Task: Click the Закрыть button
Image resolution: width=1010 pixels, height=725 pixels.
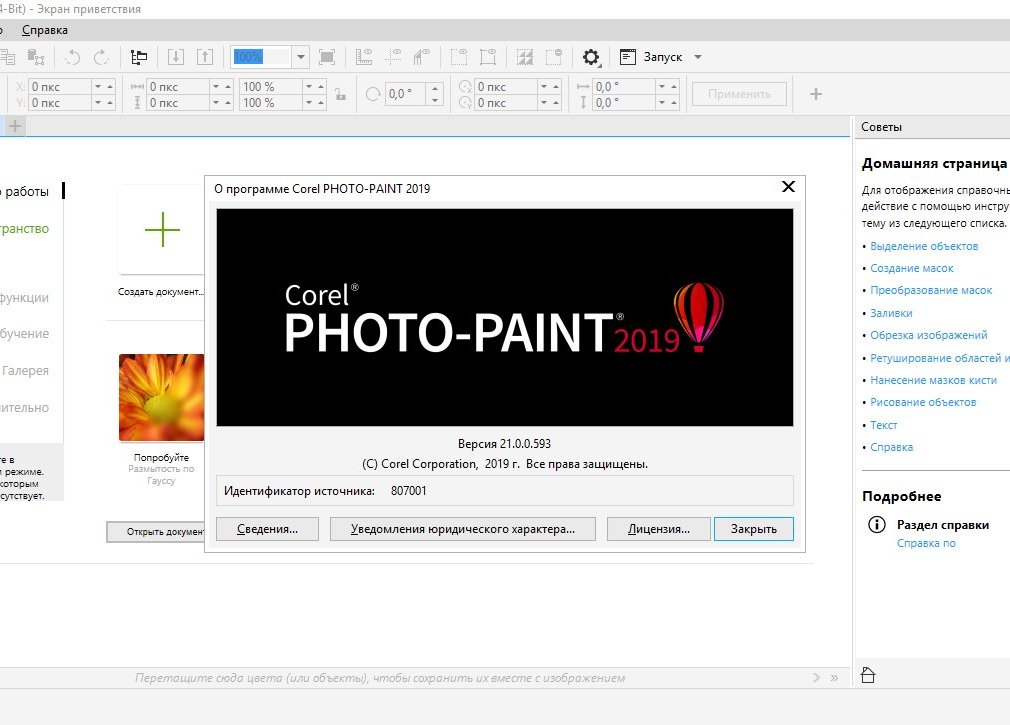Action: [x=754, y=529]
